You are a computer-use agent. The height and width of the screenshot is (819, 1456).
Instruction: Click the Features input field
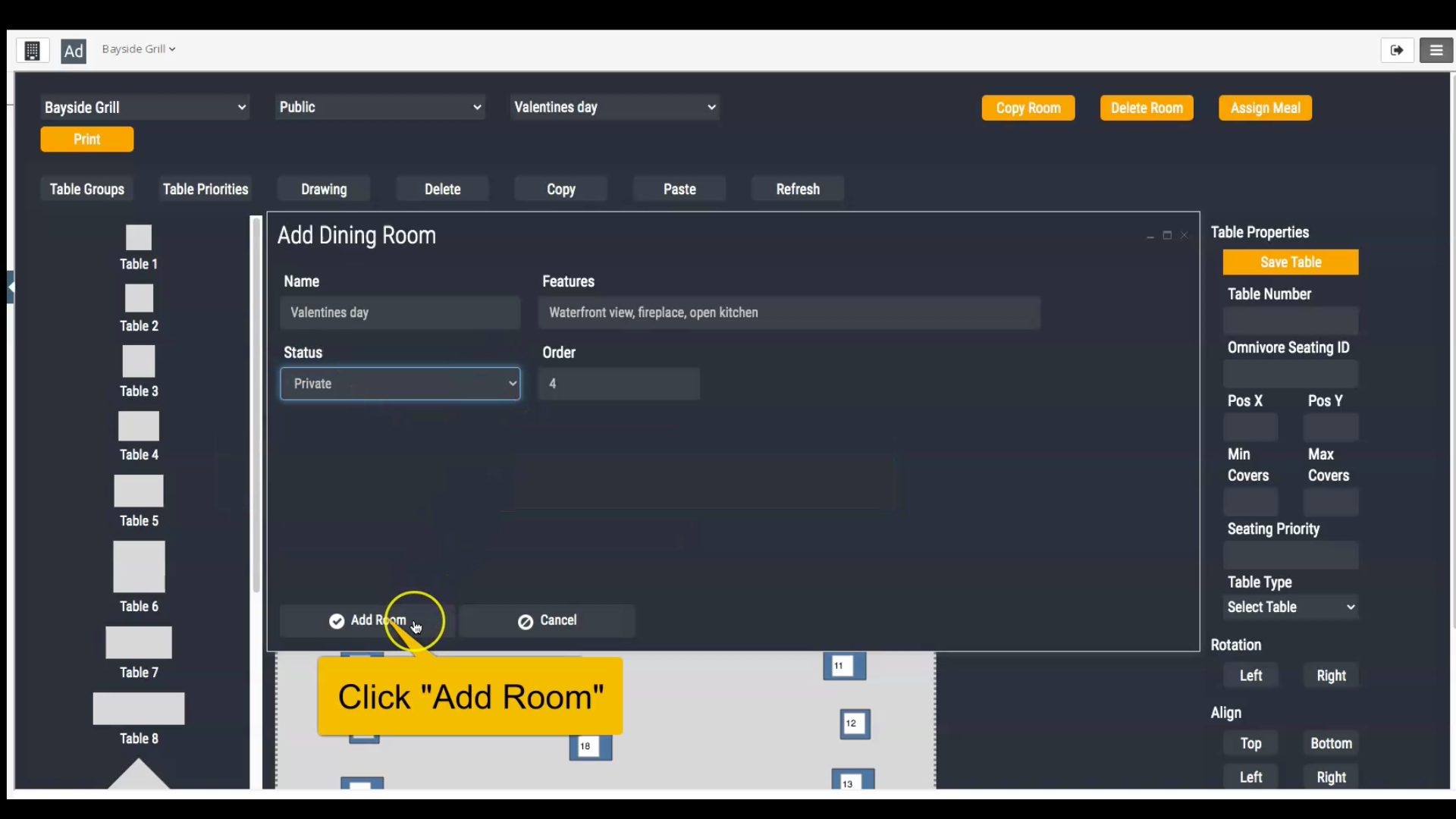click(789, 312)
